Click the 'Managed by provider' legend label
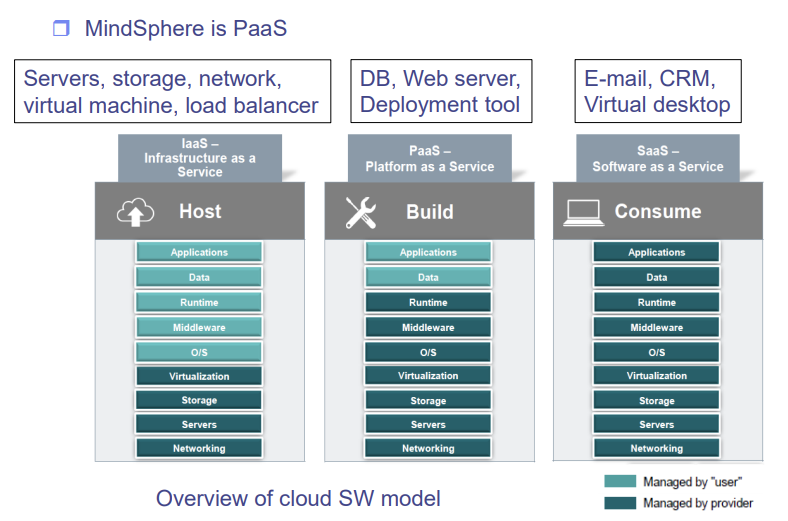Image resolution: width=788 pixels, height=521 pixels. [x=698, y=503]
